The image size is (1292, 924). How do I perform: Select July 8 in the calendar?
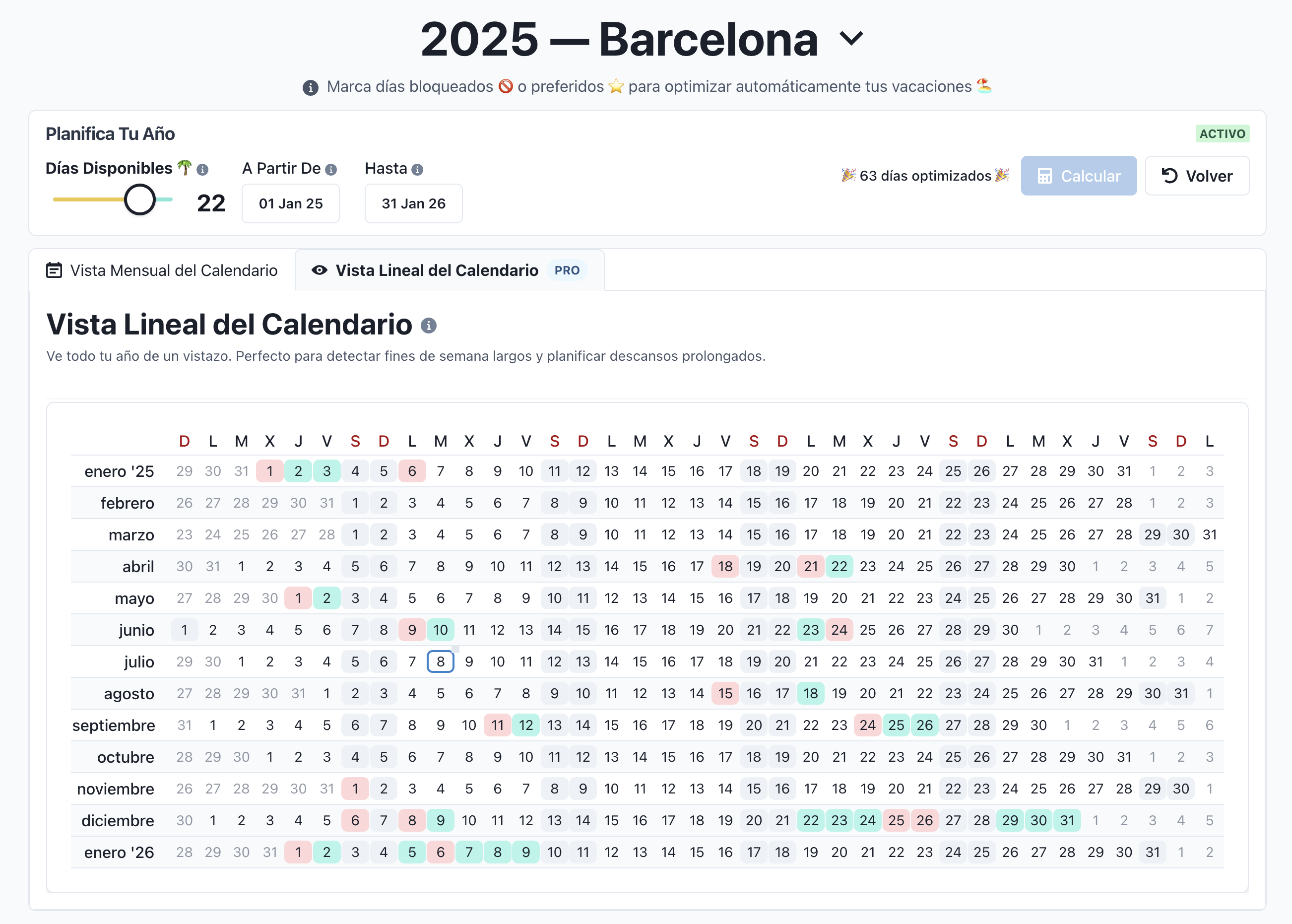pos(440,661)
